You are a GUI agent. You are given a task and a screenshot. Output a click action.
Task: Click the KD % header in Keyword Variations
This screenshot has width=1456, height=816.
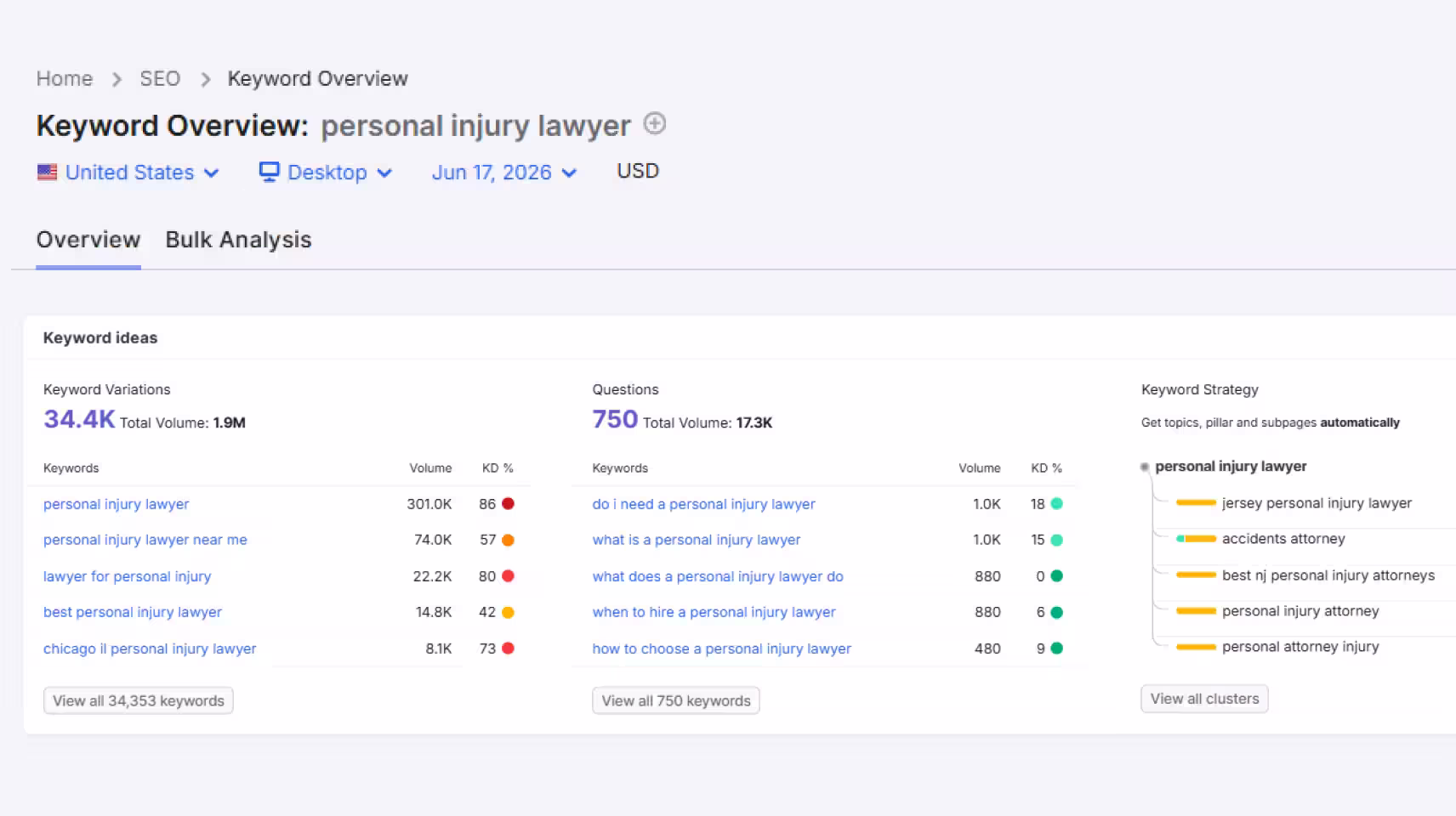tap(498, 468)
